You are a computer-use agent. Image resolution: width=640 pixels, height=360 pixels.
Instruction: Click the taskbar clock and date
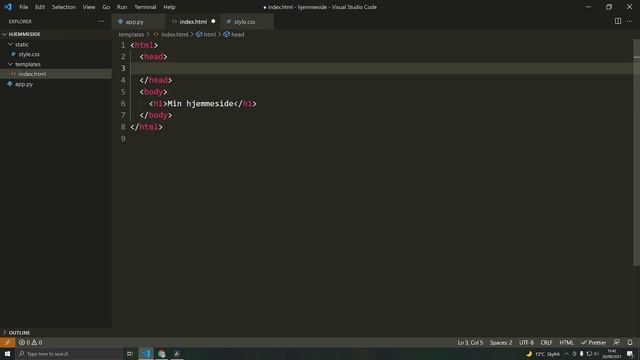click(x=611, y=354)
